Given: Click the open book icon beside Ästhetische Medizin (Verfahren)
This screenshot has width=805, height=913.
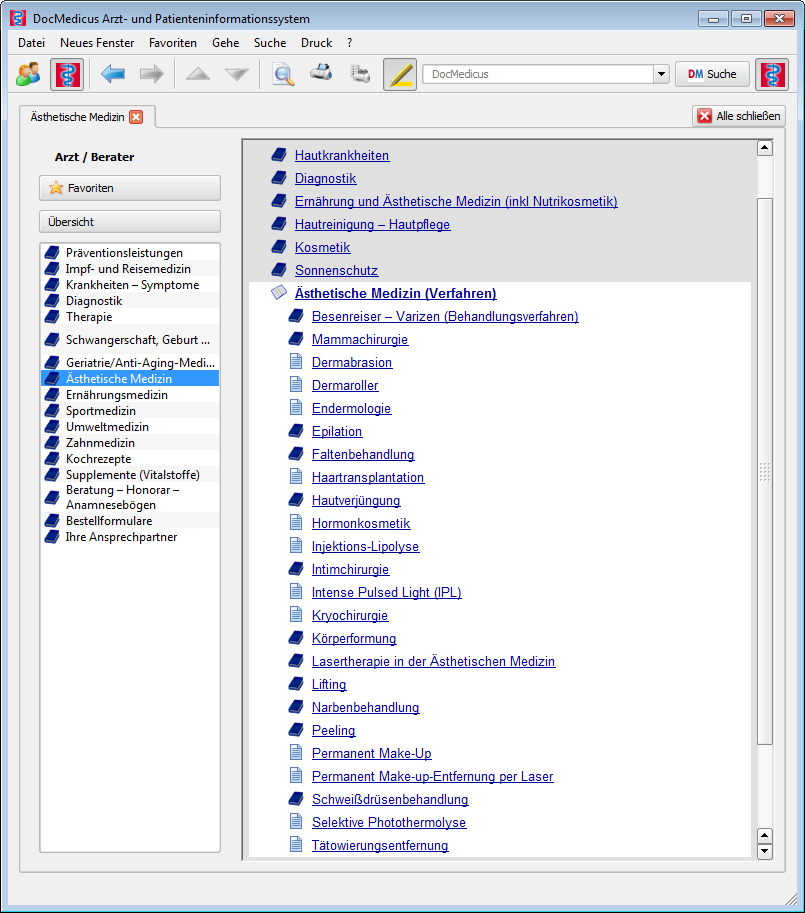Looking at the screenshot, I should tap(279, 292).
